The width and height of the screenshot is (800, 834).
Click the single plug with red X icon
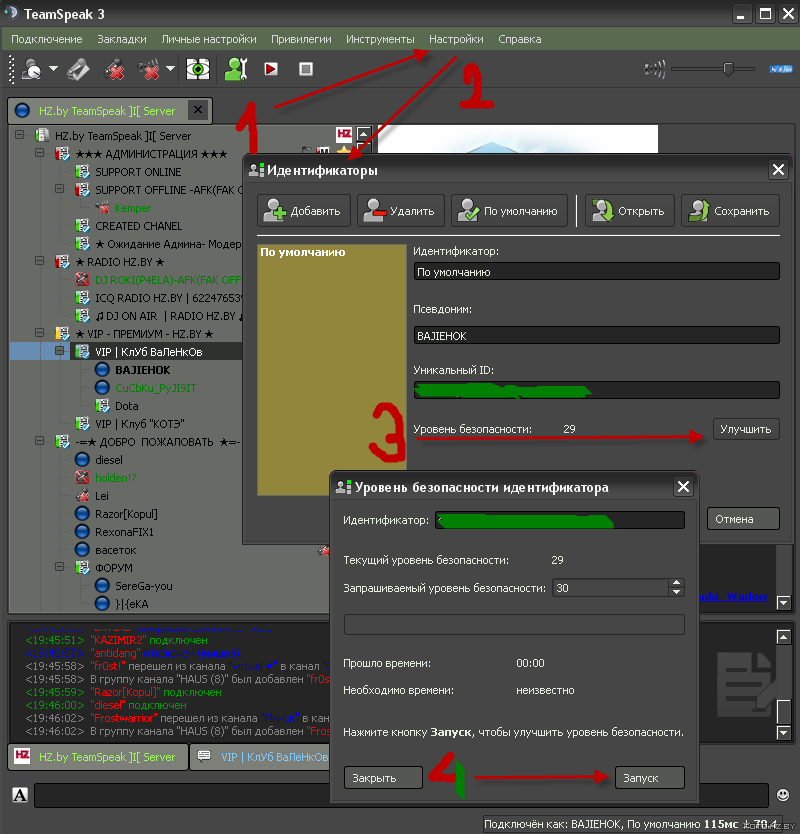pyautogui.click(x=114, y=69)
